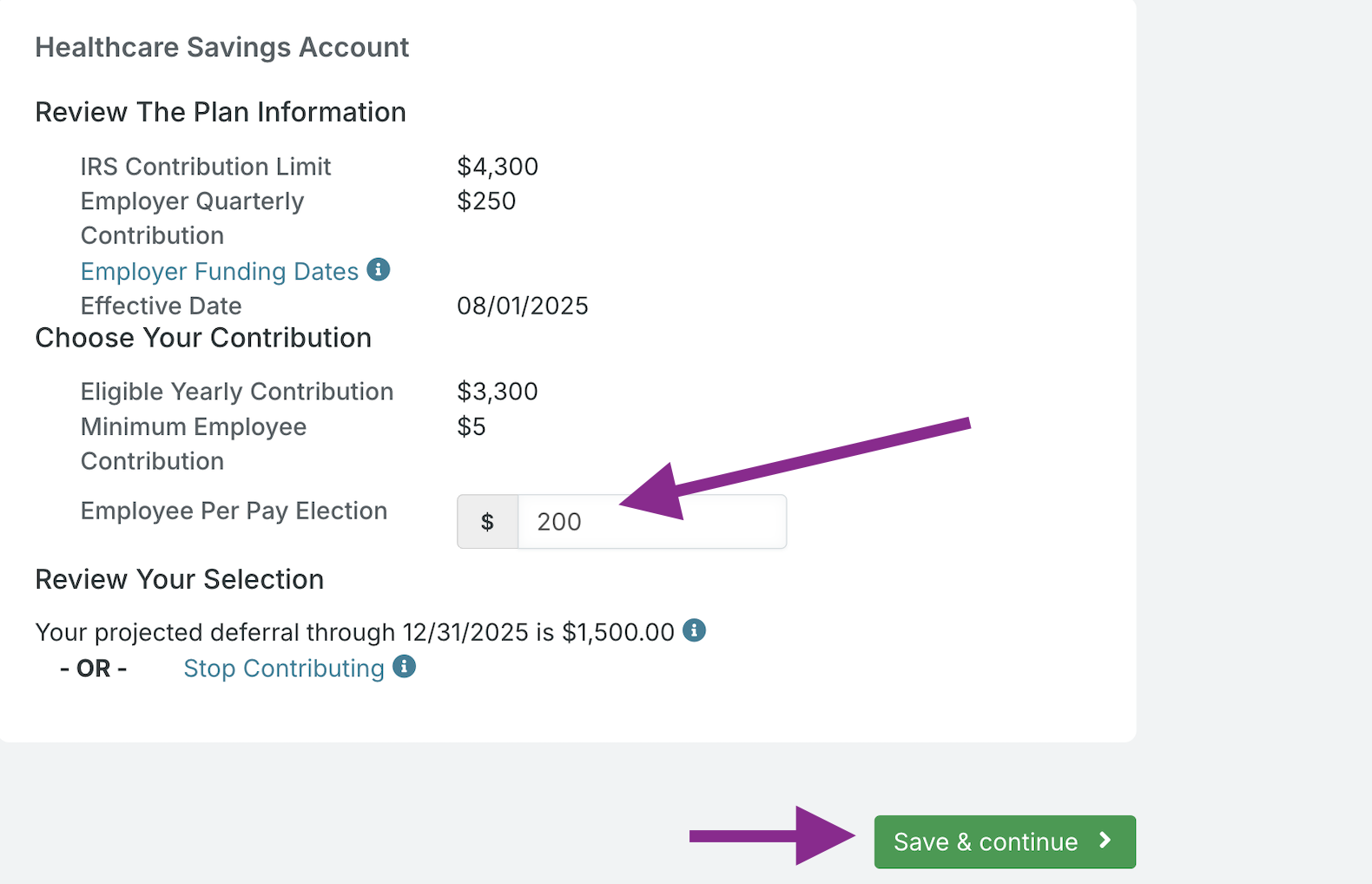Click the green Save & continue button
This screenshot has width=1372, height=884.
[1005, 841]
